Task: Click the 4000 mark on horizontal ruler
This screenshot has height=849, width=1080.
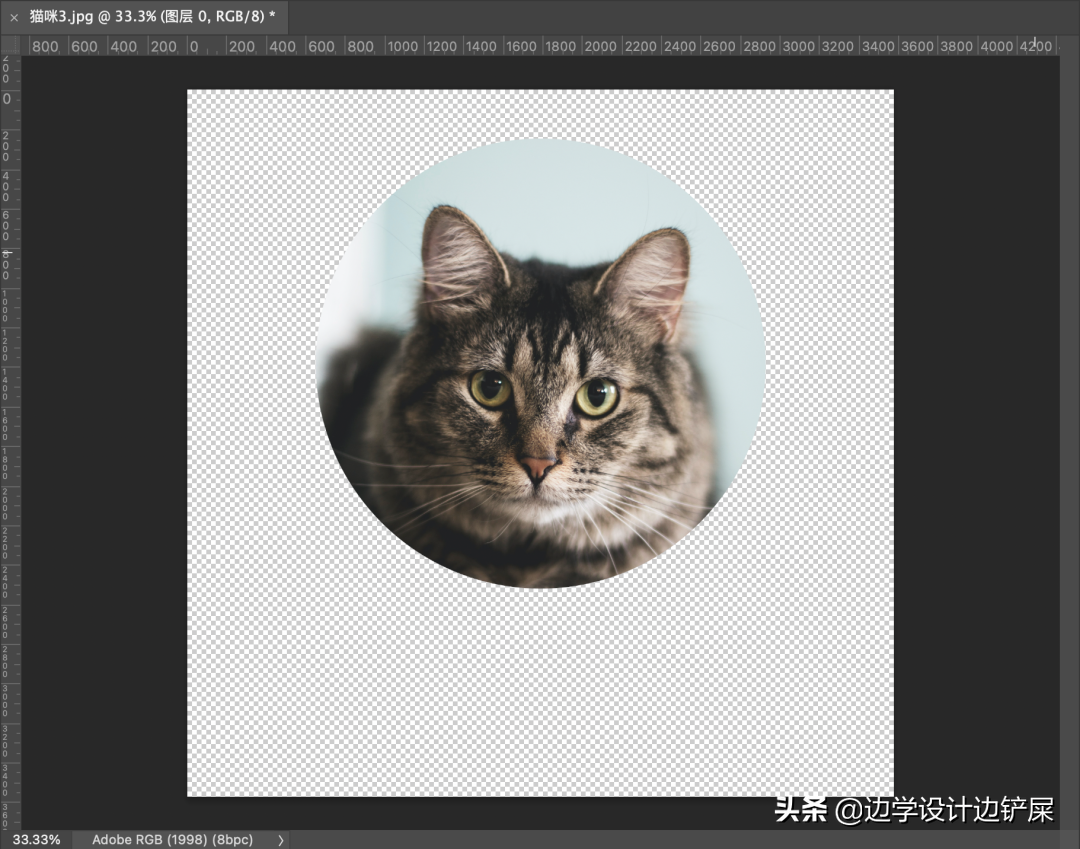Action: click(996, 46)
